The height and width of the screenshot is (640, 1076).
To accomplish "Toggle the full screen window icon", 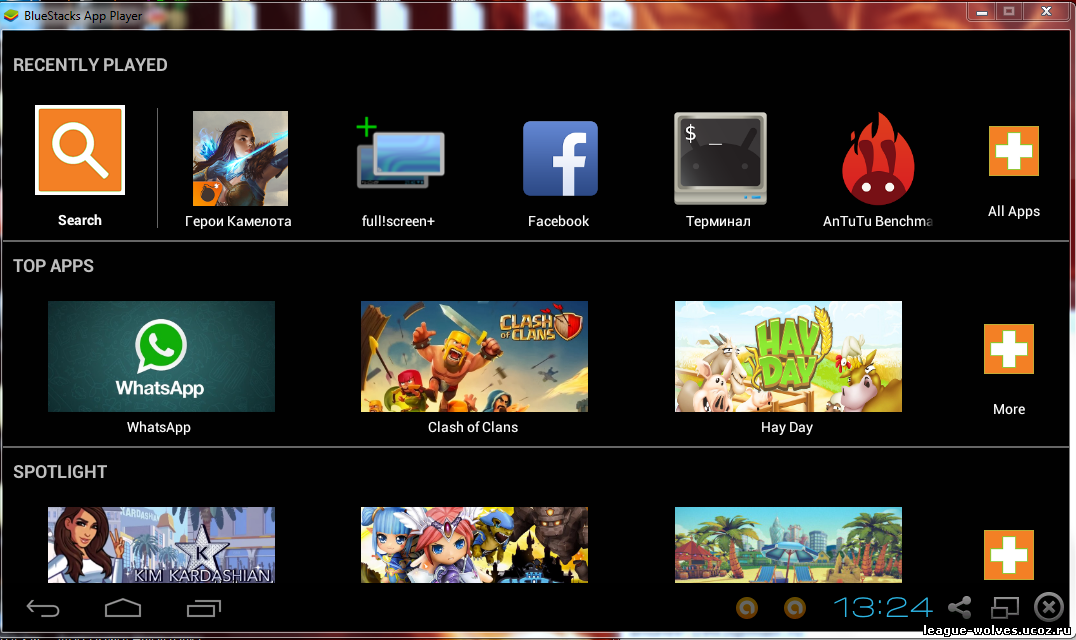I will coord(1005,607).
